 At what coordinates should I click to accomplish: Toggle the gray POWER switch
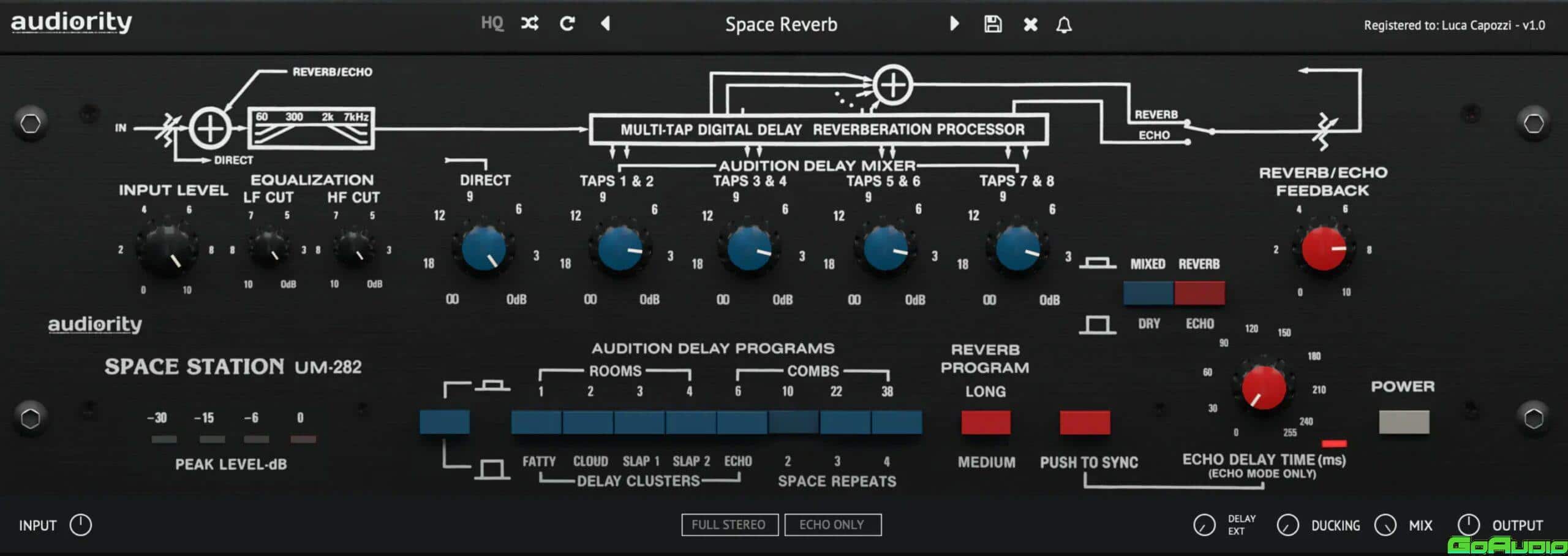coord(1403,422)
